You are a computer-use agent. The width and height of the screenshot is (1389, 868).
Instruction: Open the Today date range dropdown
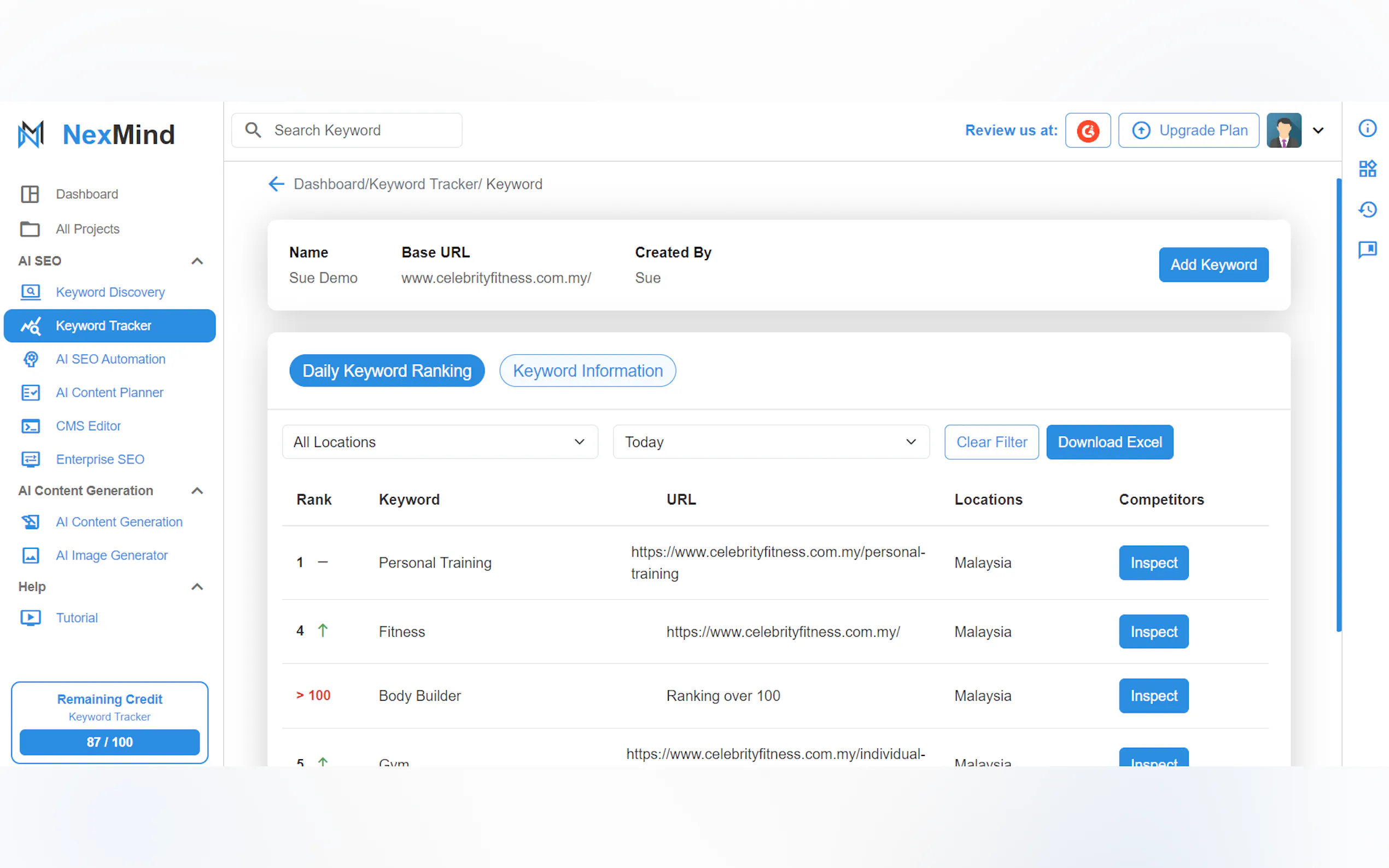(770, 442)
